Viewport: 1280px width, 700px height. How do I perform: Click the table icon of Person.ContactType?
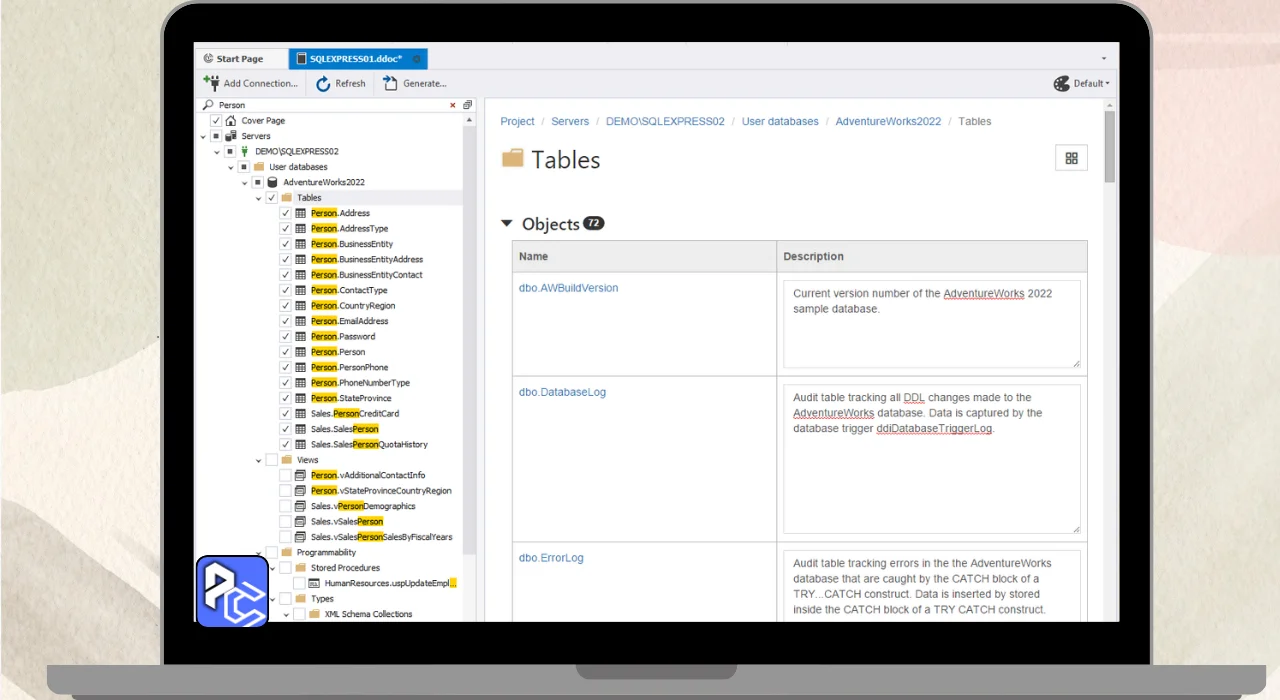coord(301,290)
